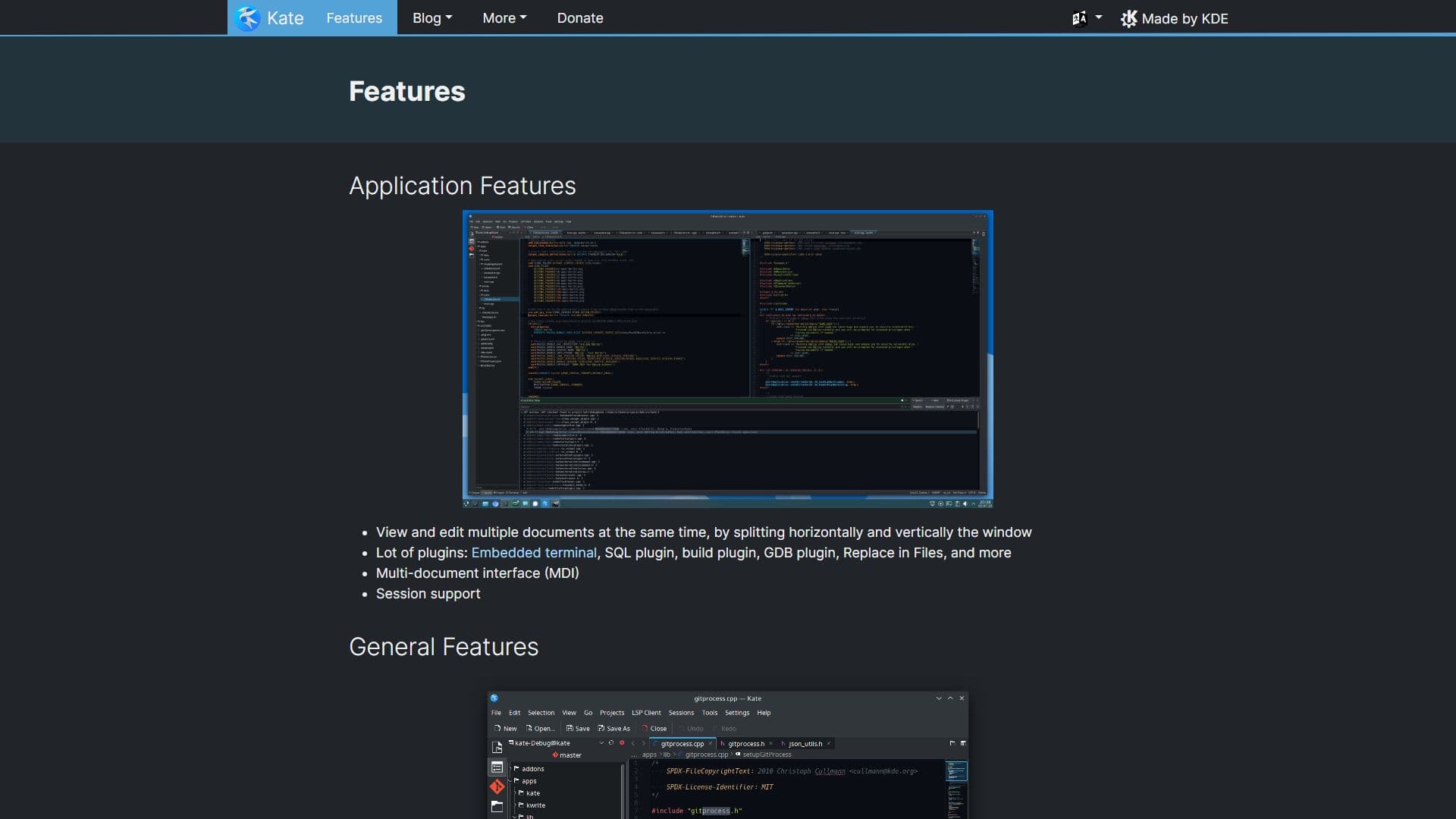
Task: Click Undo toolbar button in Kate screenshot
Action: coord(691,729)
